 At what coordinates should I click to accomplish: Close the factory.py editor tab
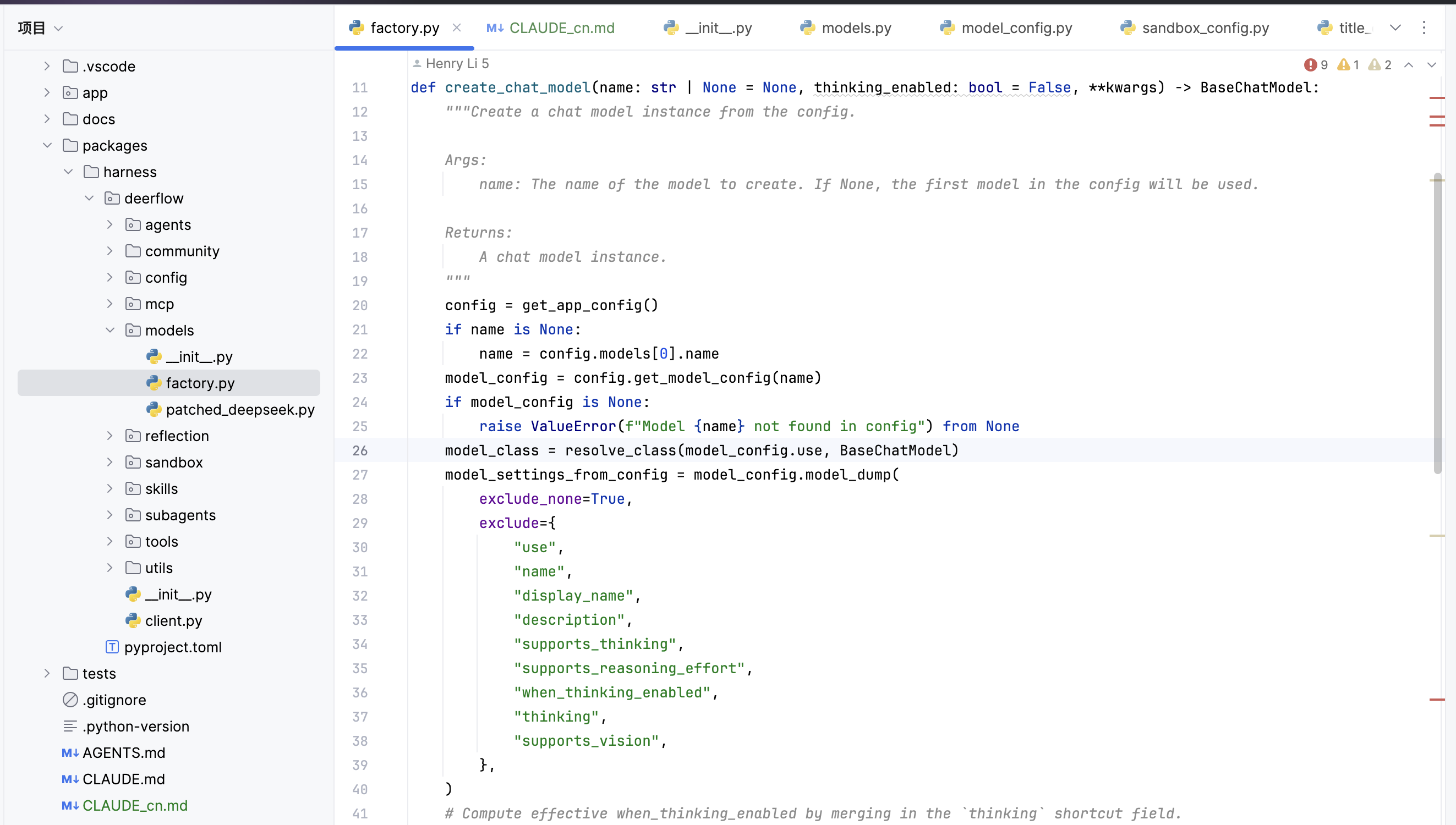[457, 28]
